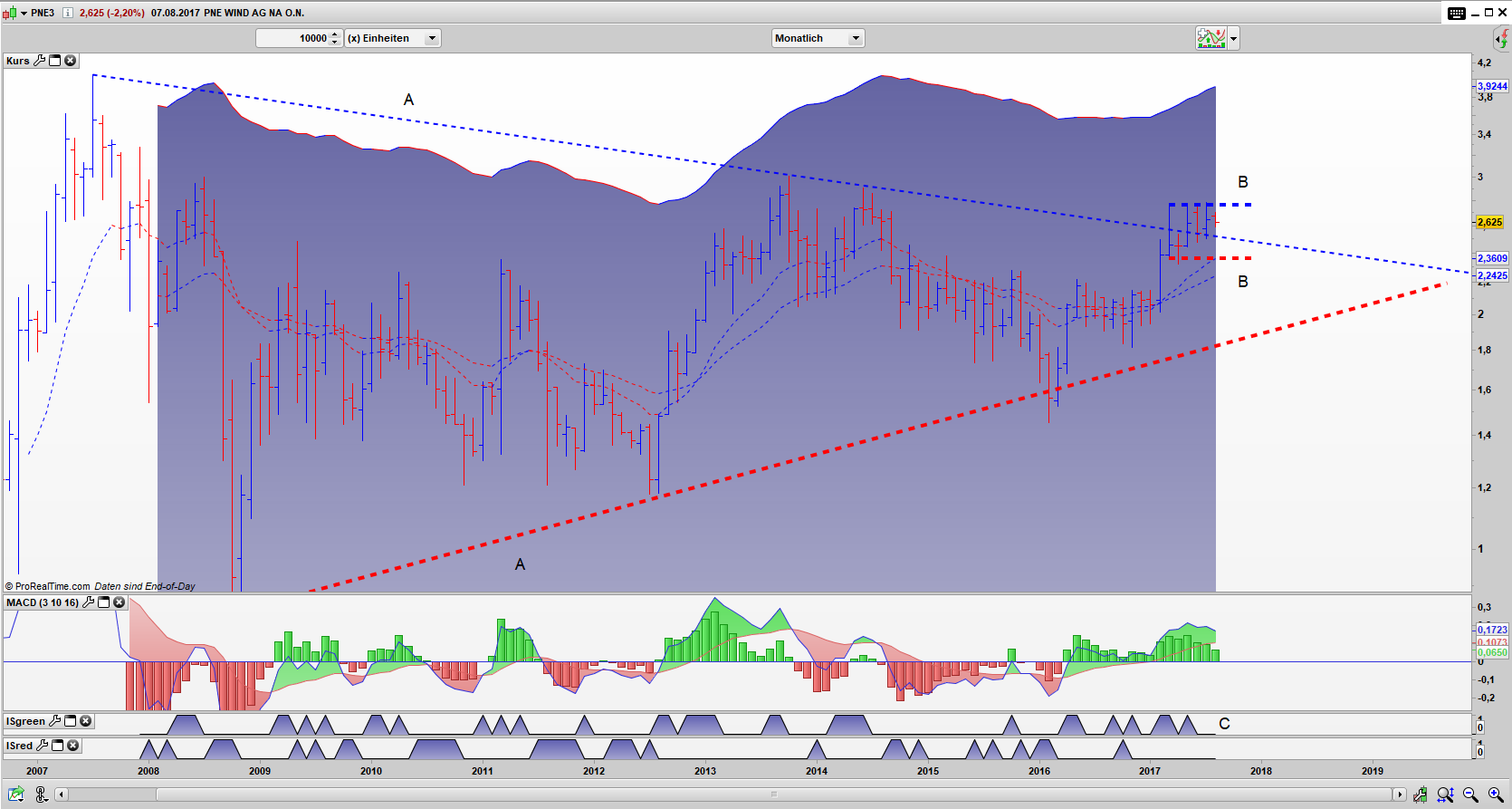
Task: Toggle maximize on the MACD panel
Action: [x=104, y=602]
